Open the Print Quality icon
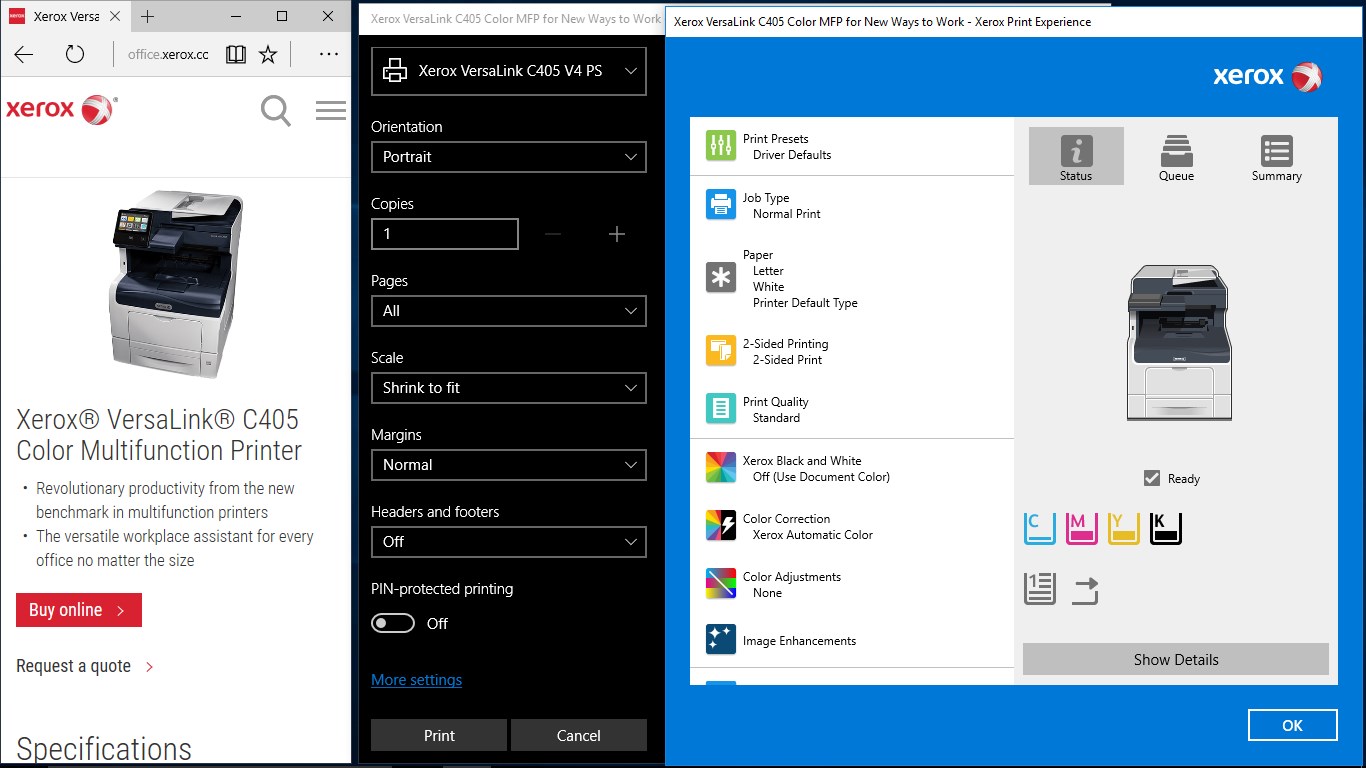 [x=721, y=408]
